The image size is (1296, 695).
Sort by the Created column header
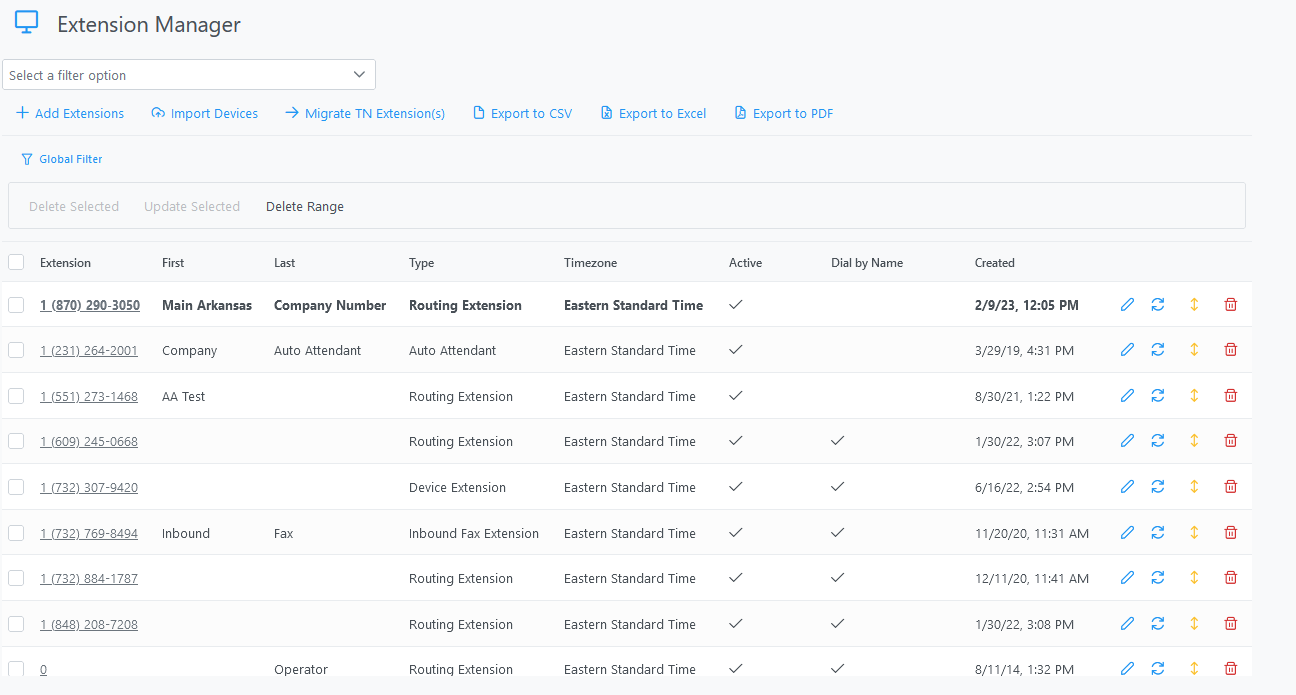pyautogui.click(x=995, y=263)
